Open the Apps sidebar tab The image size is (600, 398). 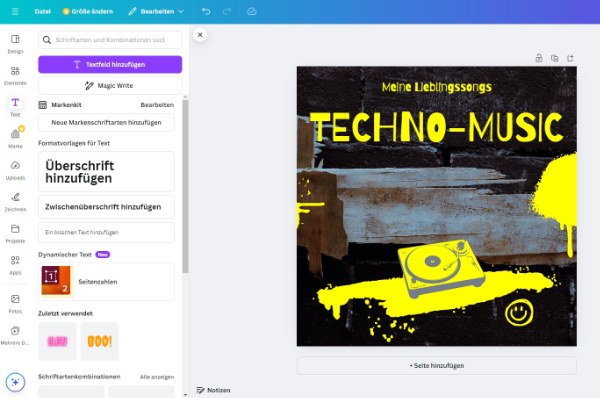(15, 265)
